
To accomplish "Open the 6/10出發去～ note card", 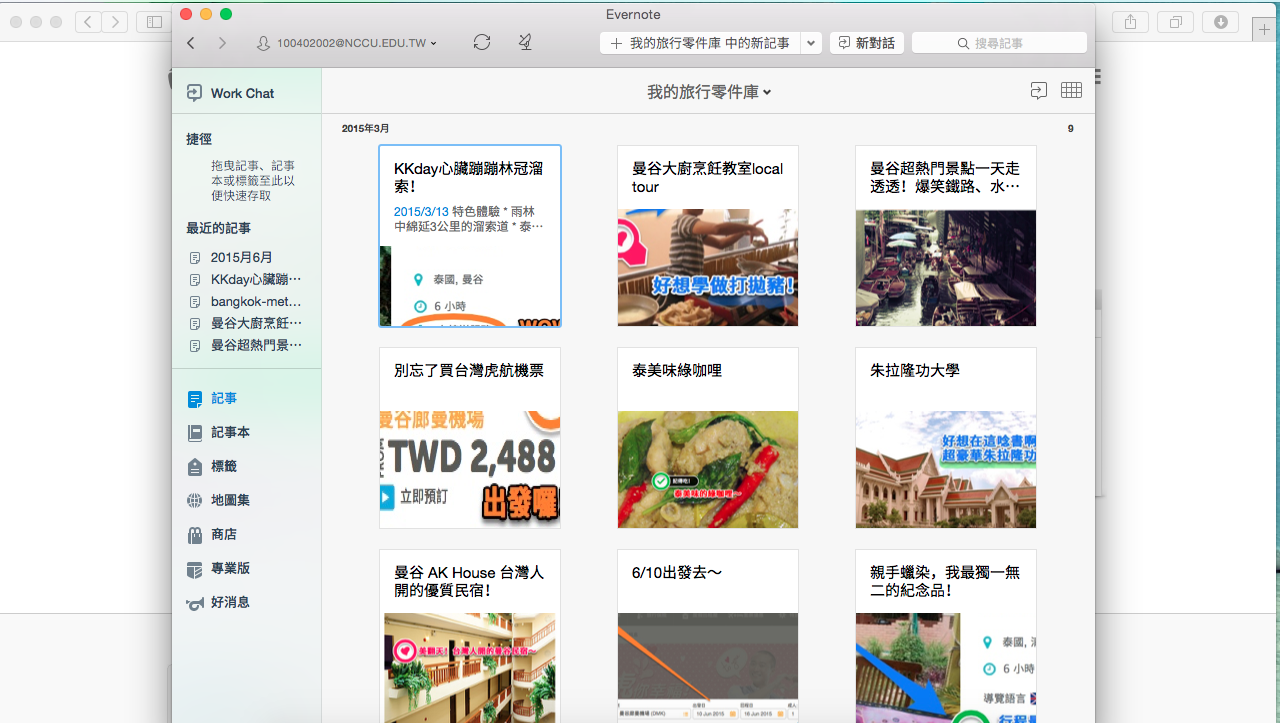I will (x=708, y=636).
